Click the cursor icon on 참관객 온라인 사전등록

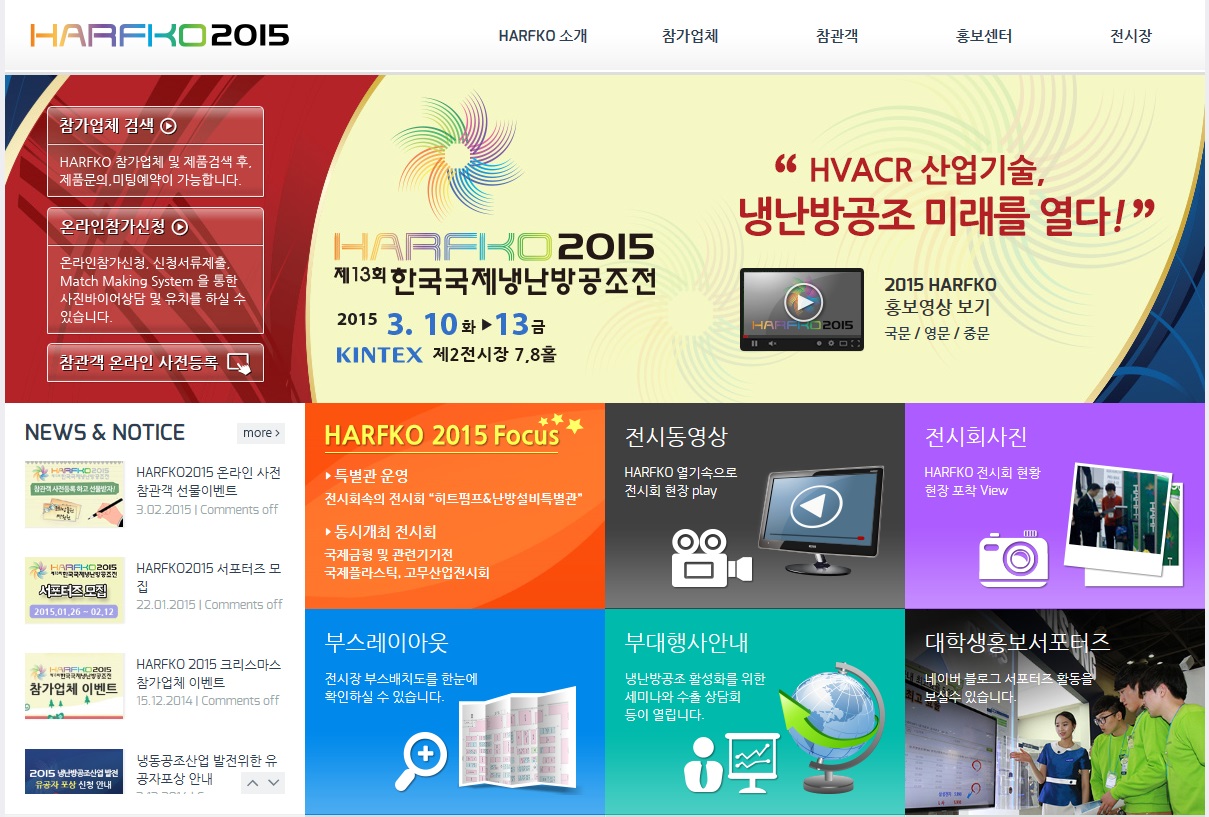[239, 363]
